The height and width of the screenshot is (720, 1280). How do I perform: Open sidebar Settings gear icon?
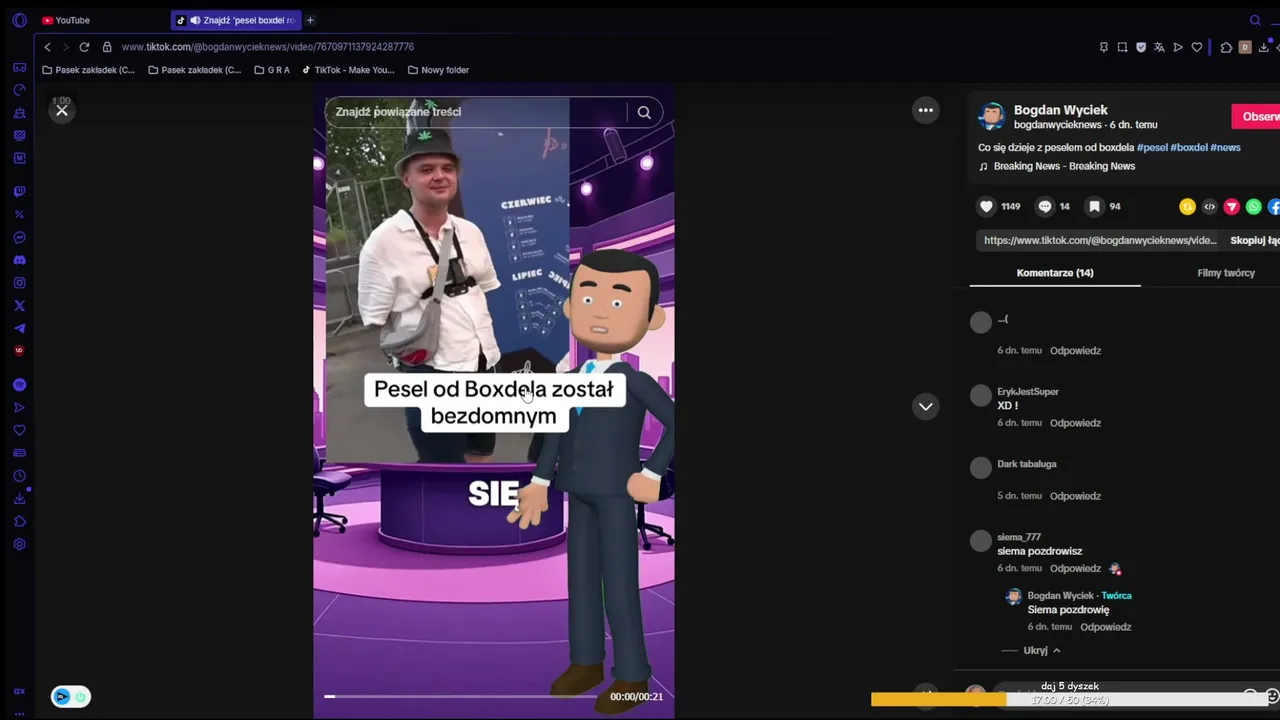(x=19, y=545)
